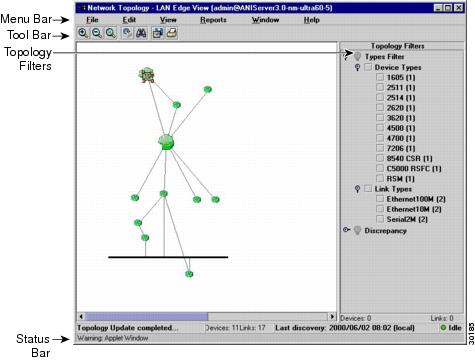Collapse the Types Filter tree node
The width and height of the screenshot is (475, 360).
coord(347,57)
